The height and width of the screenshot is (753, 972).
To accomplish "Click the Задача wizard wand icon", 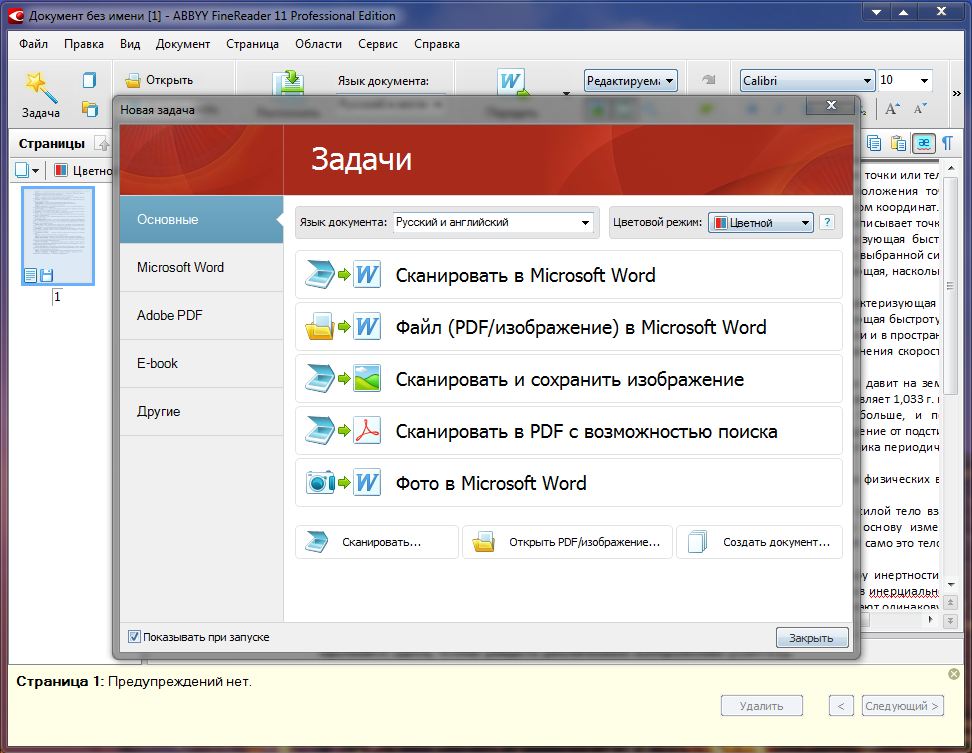I will (40, 87).
